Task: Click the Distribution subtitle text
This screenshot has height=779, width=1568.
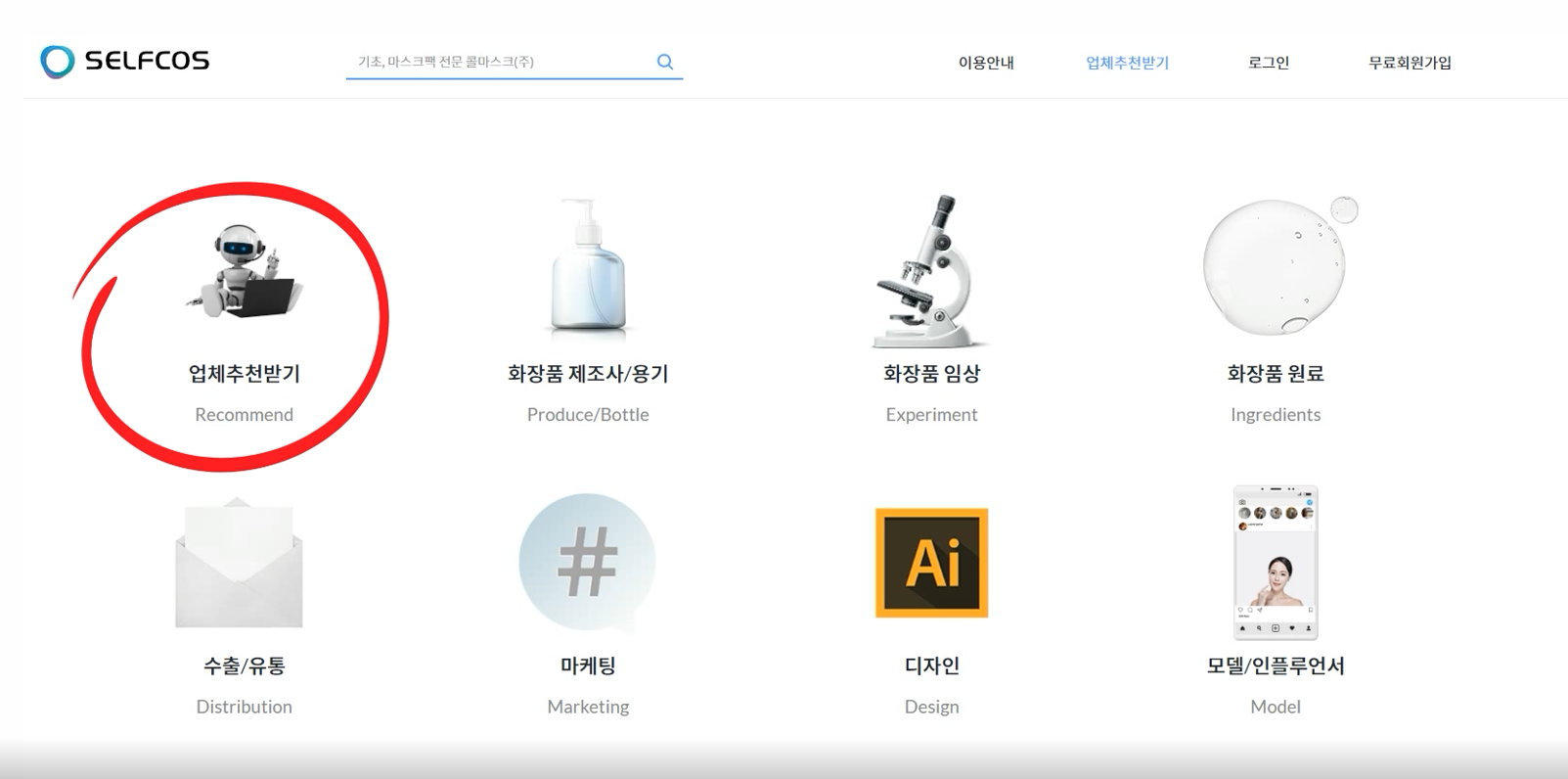Action: click(245, 707)
